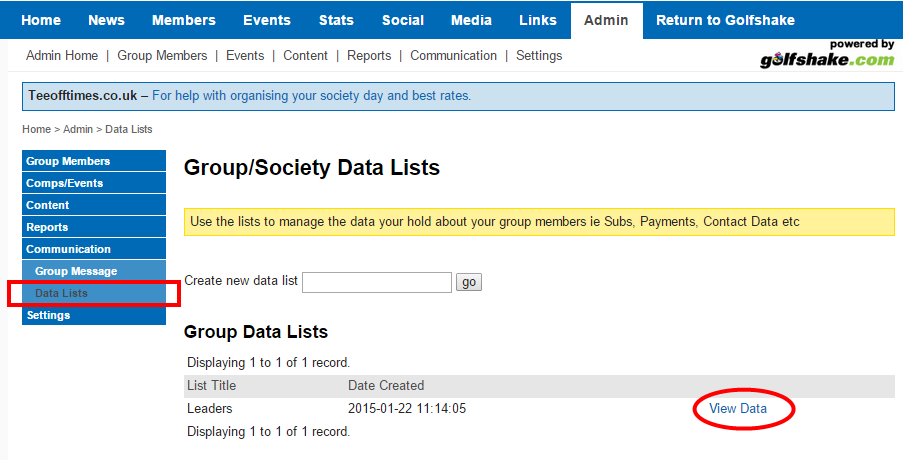Image resolution: width=903 pixels, height=460 pixels.
Task: Open the Communication submenu link in top bar
Action: [x=453, y=56]
